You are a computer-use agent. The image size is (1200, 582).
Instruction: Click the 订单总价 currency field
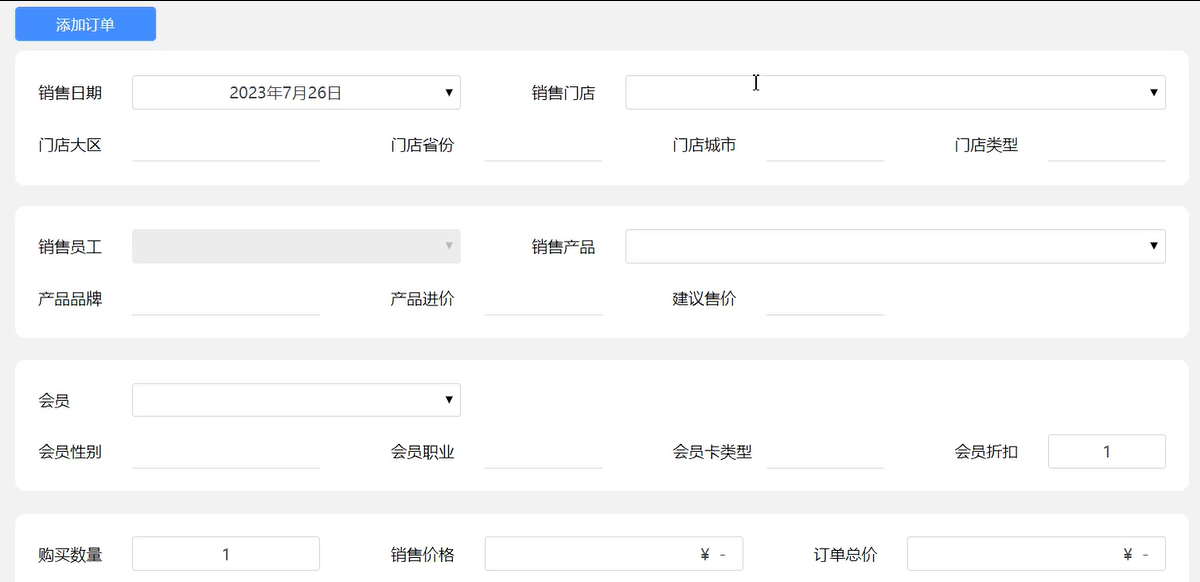(x=1036, y=554)
